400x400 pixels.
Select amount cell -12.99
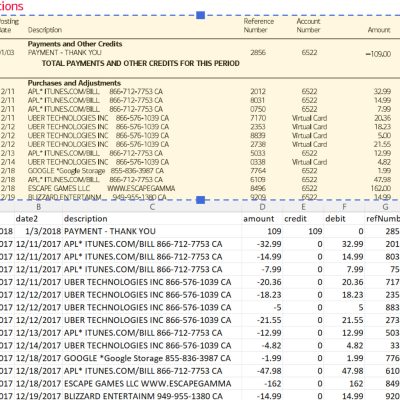coord(262,333)
